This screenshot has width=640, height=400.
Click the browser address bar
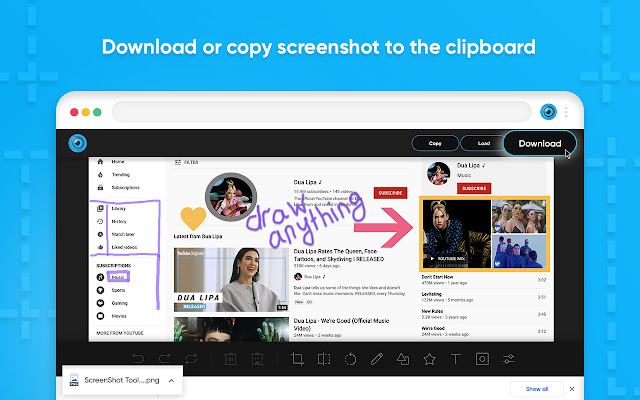pos(320,112)
